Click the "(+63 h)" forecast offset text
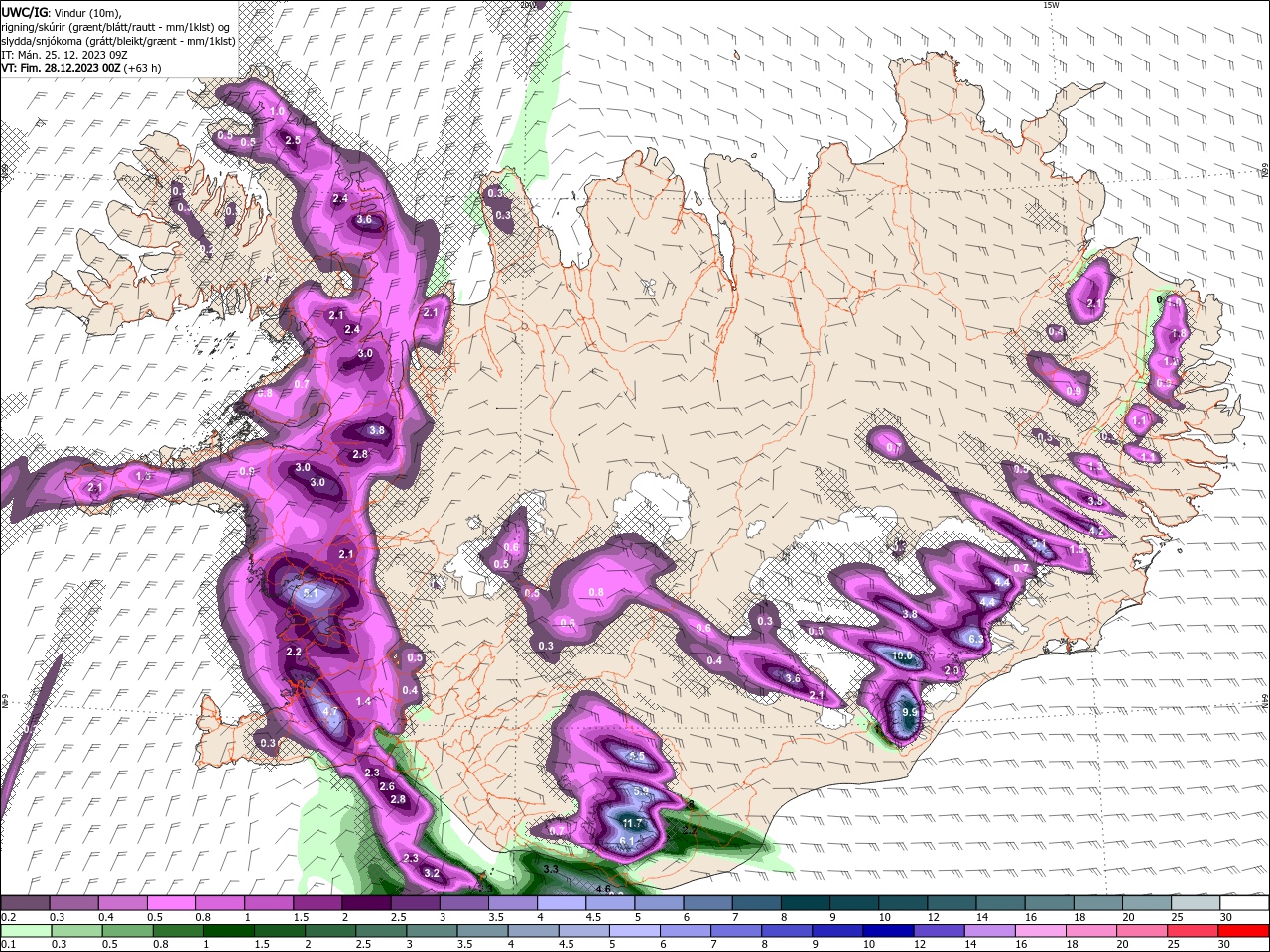The height and width of the screenshot is (952, 1270). coord(143,68)
